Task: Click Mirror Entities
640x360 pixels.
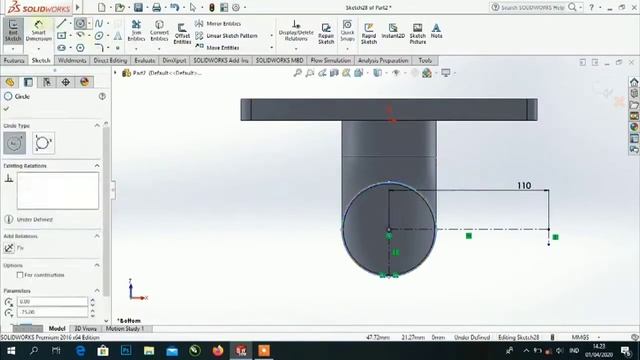Action: pyautogui.click(x=218, y=24)
